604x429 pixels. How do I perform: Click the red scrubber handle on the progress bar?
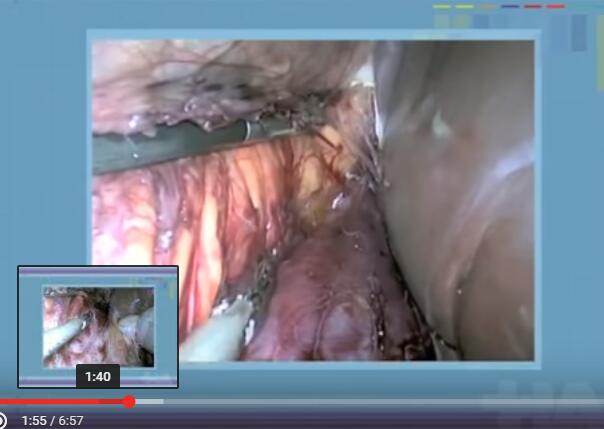coord(129,402)
